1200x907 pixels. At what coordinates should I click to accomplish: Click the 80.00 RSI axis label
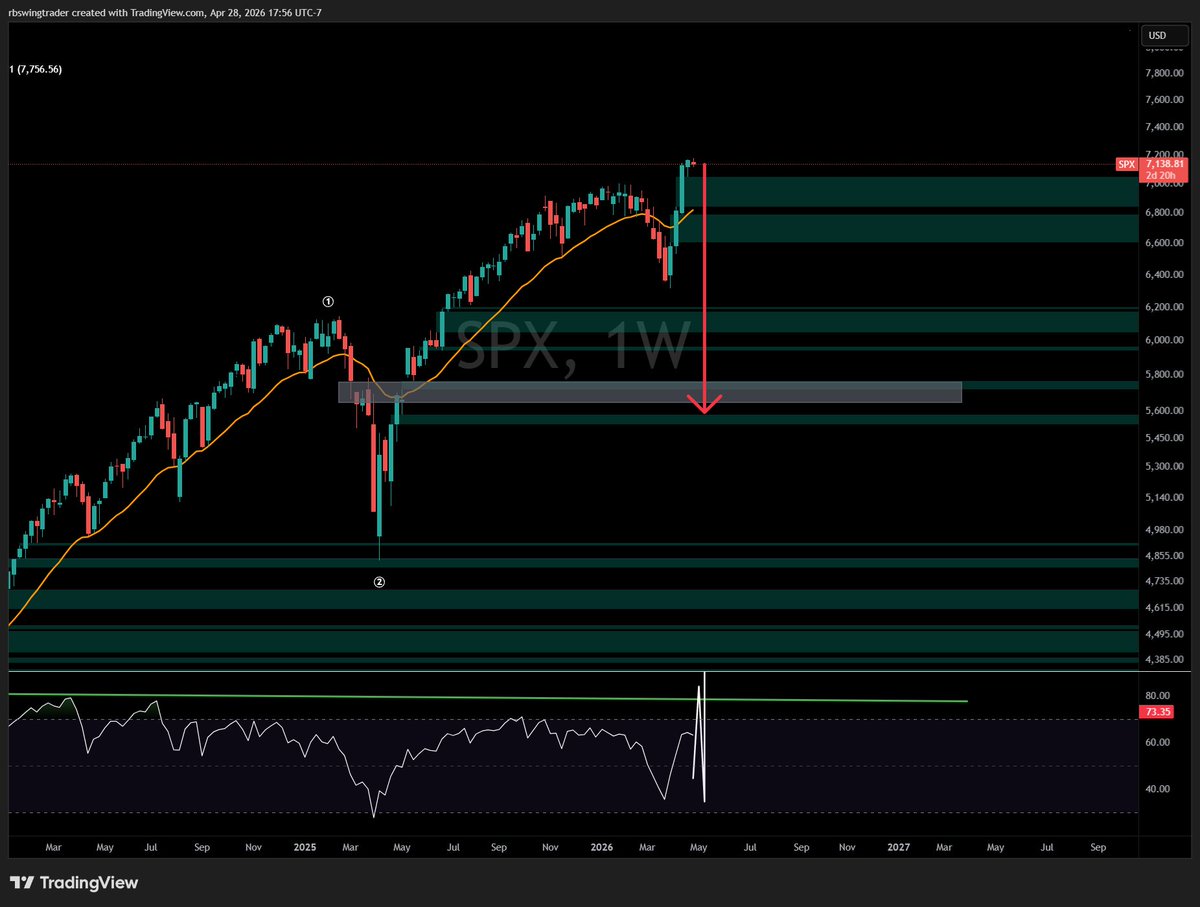(1158, 696)
